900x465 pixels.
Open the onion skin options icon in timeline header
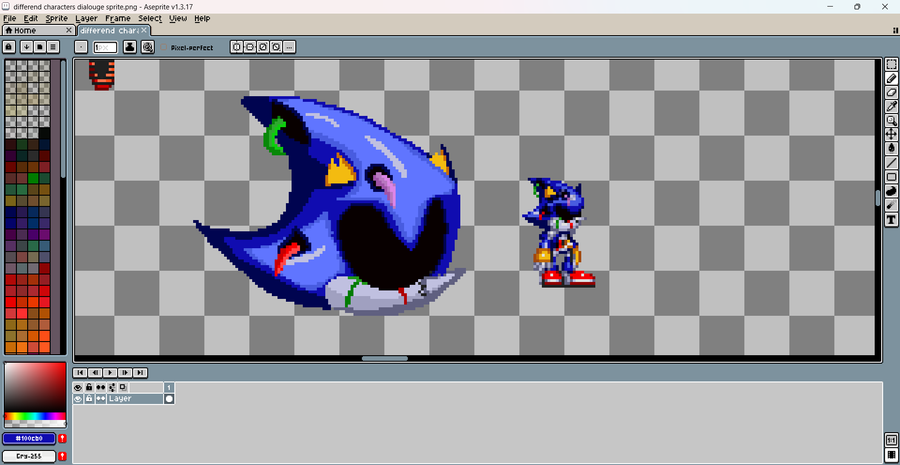tap(111, 388)
